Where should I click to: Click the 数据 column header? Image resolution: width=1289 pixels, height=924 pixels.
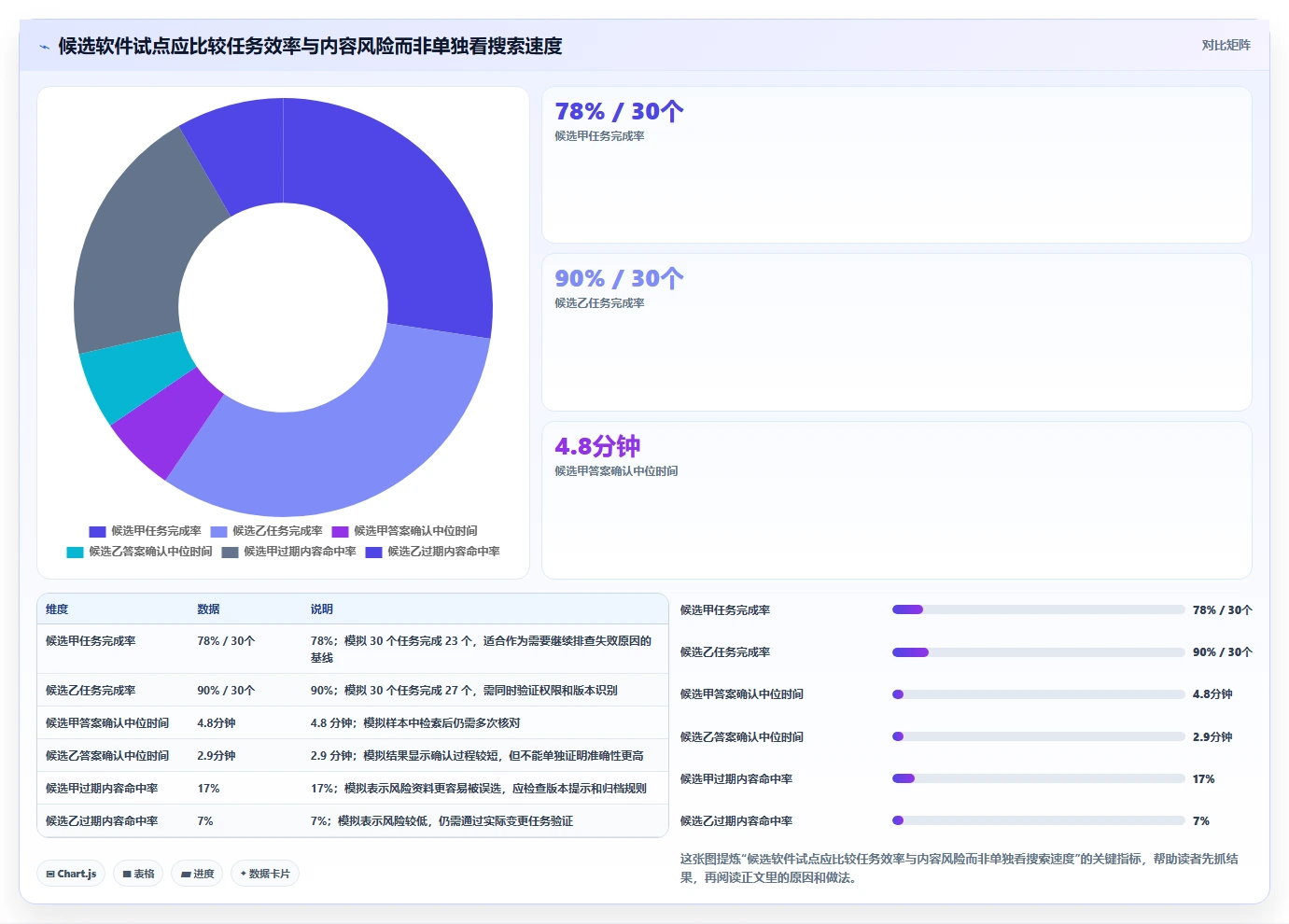[208, 609]
